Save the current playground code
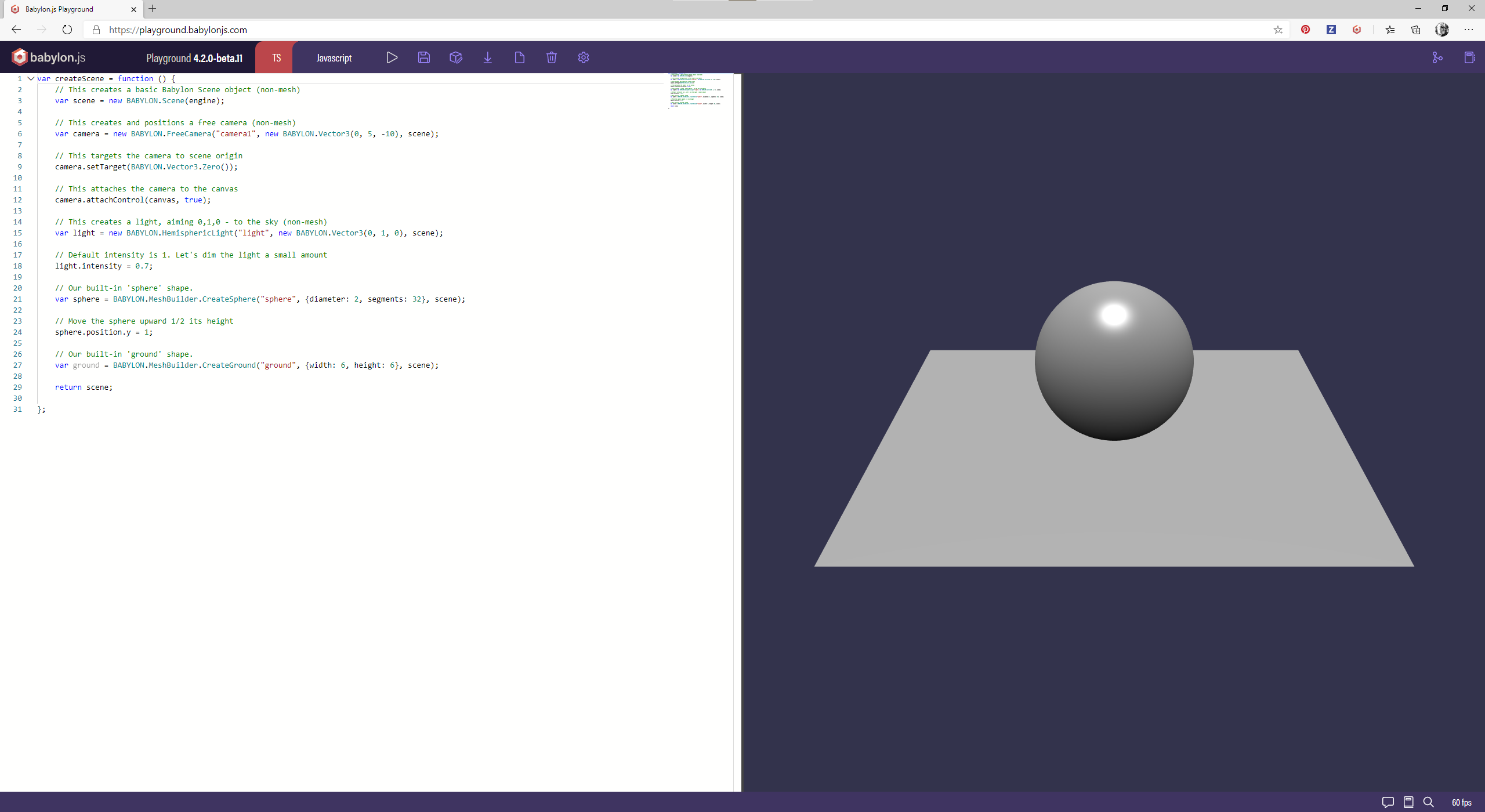The image size is (1485, 812). pos(424,57)
